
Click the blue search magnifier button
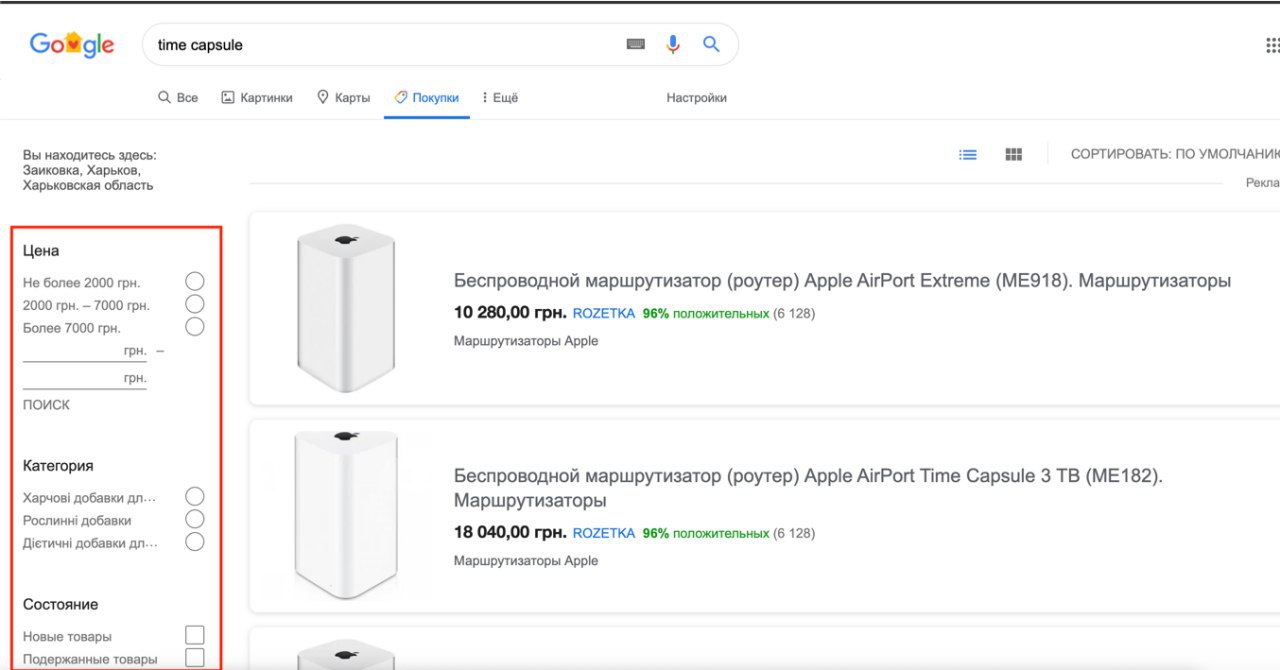pos(711,44)
